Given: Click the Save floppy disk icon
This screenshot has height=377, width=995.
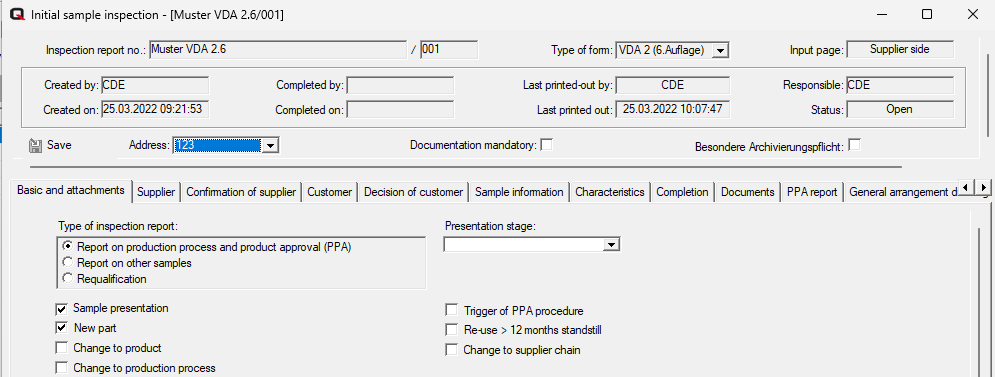Looking at the screenshot, I should pos(35,146).
